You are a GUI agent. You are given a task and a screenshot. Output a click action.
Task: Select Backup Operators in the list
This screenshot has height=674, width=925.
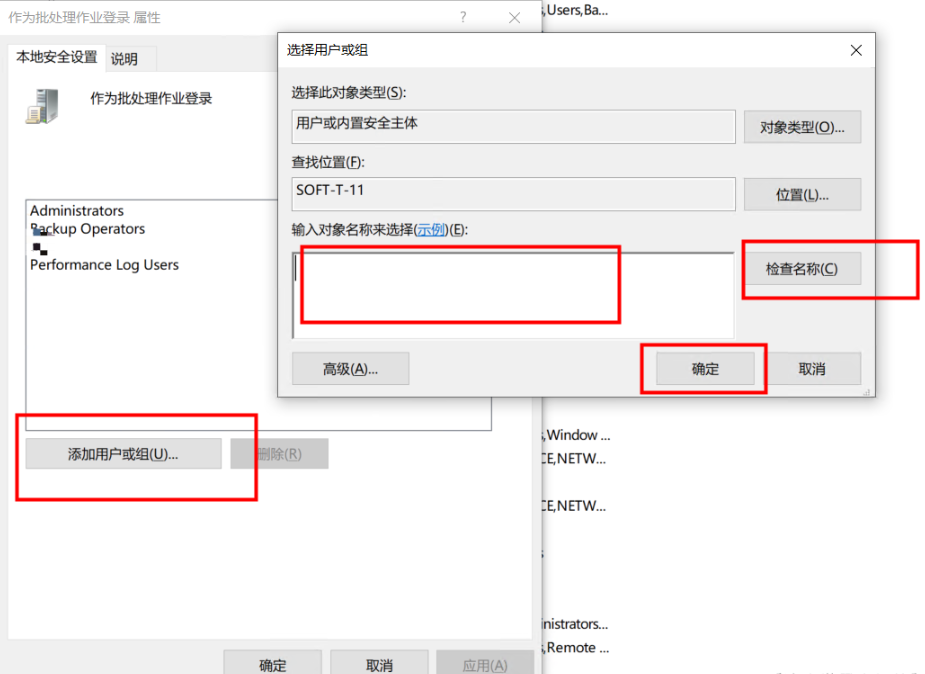coord(88,229)
